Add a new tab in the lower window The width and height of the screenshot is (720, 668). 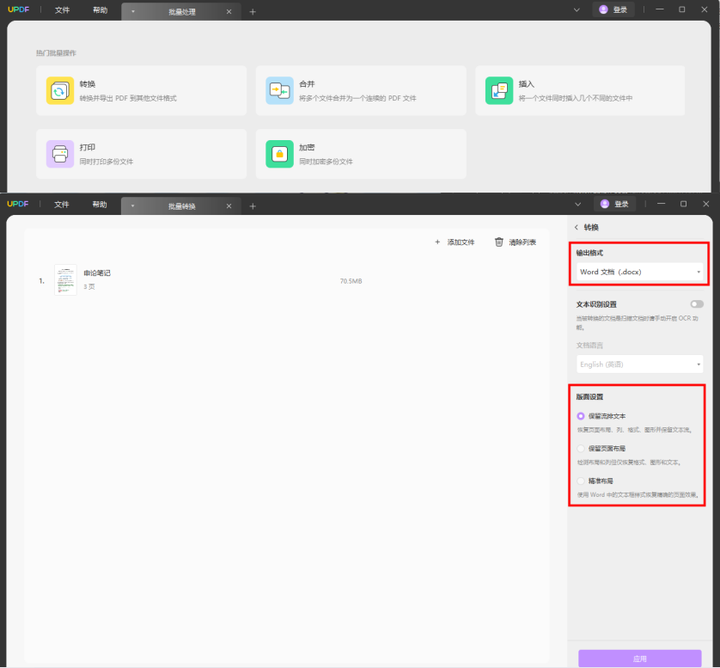pyautogui.click(x=253, y=206)
